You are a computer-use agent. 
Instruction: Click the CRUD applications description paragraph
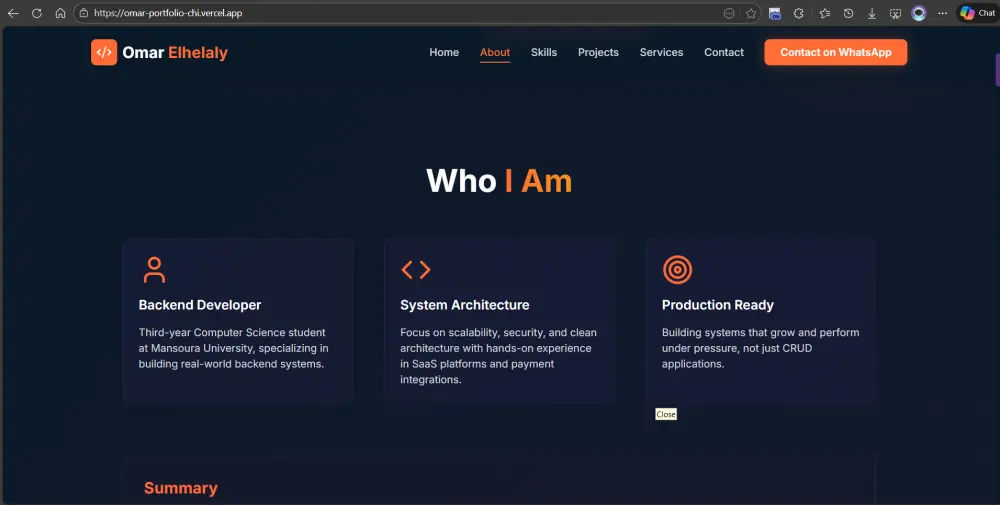(760, 348)
